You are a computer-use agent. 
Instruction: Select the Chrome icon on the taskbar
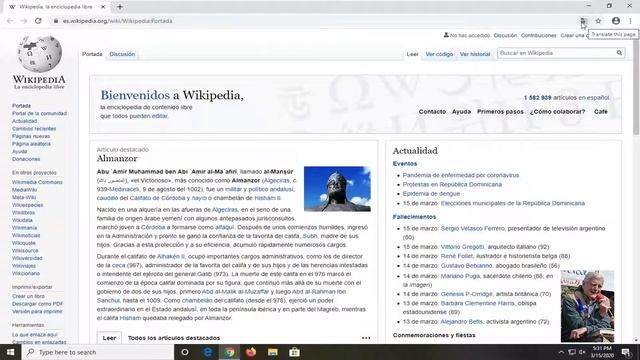click(229, 352)
